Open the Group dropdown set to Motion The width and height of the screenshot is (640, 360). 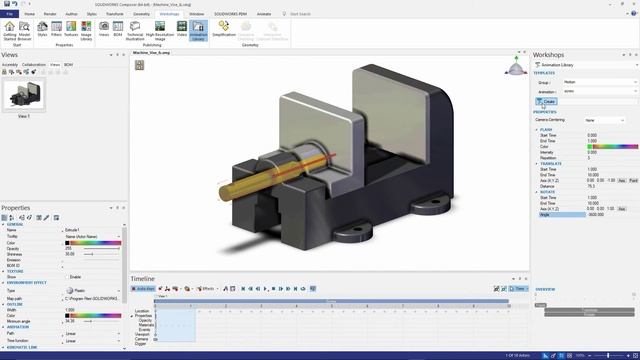(600, 82)
